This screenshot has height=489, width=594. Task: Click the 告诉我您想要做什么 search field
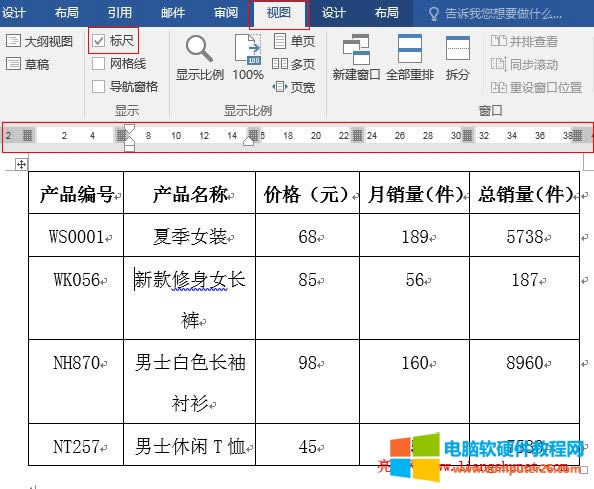point(503,14)
